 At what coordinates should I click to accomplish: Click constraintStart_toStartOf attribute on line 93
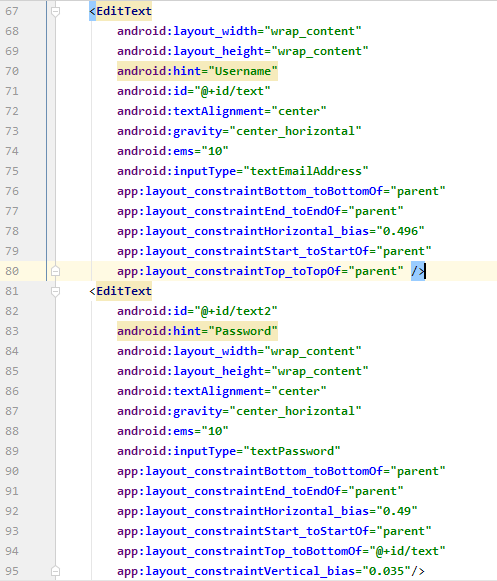point(243,531)
